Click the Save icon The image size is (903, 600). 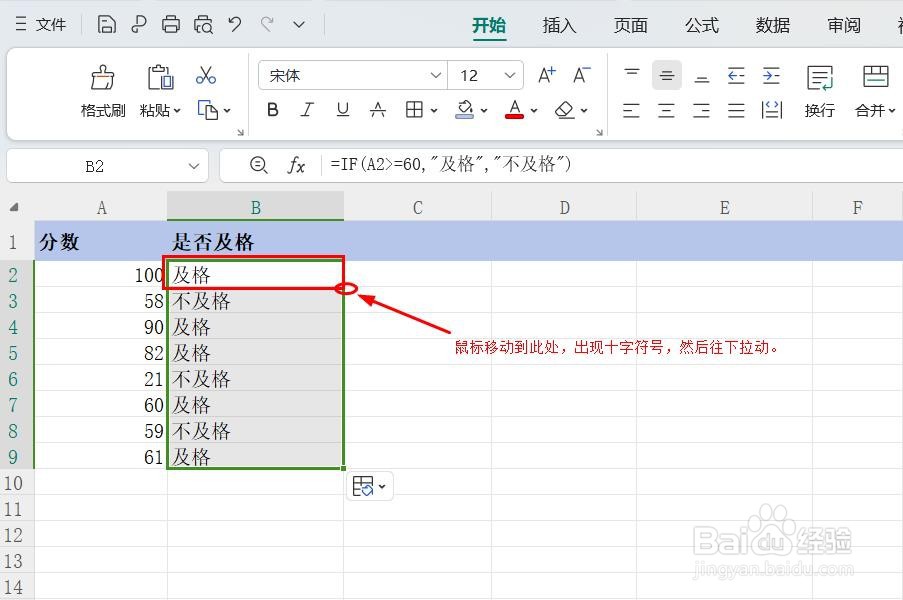pos(106,23)
